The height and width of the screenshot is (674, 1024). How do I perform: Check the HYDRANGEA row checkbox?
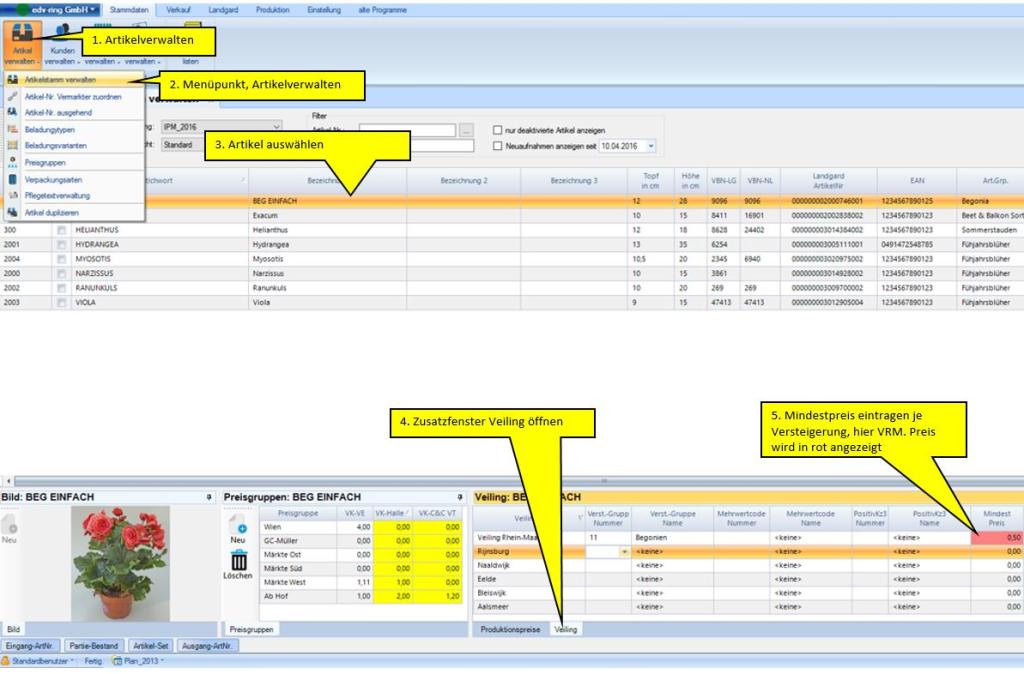(59, 243)
